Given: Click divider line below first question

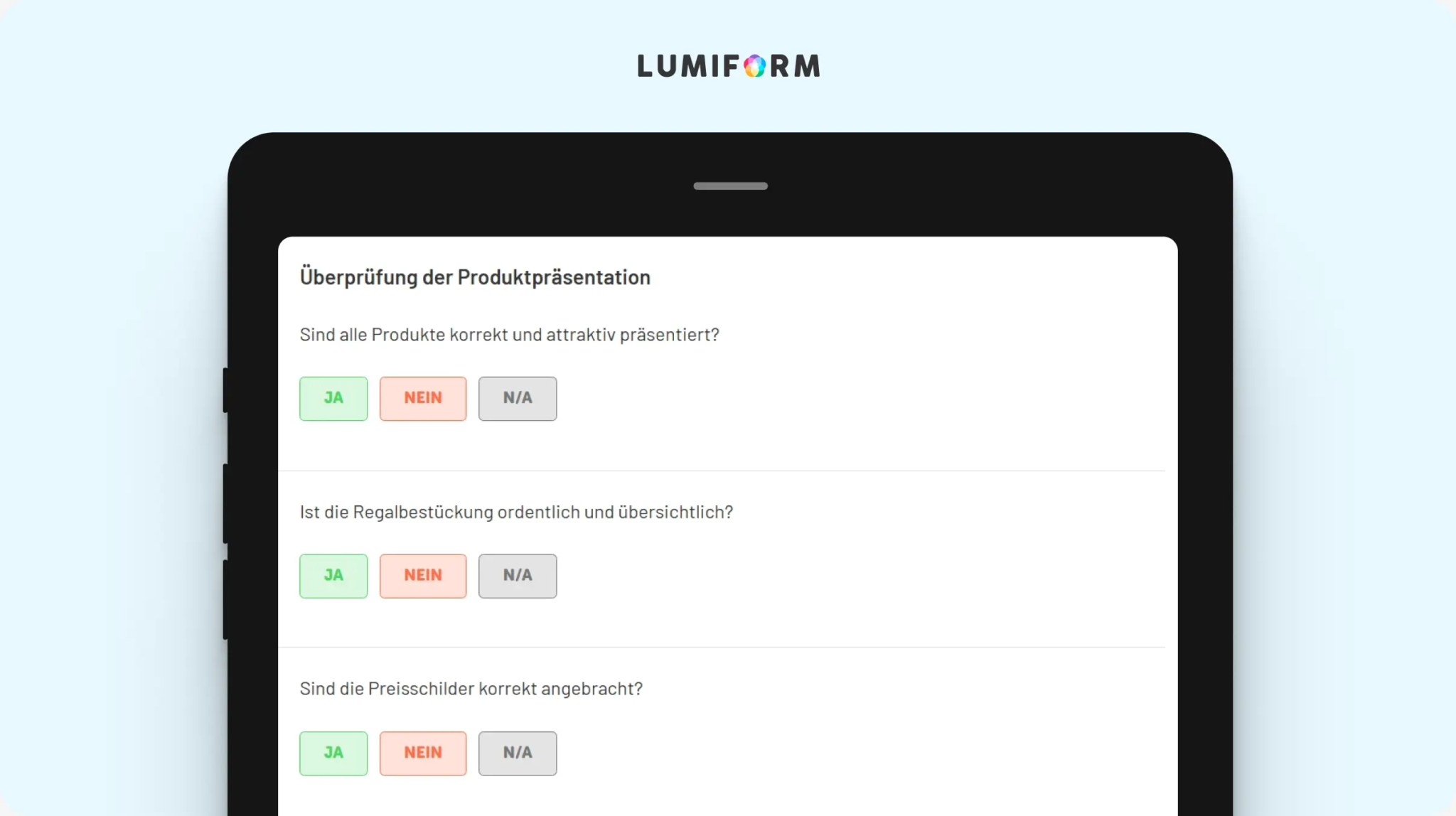Looking at the screenshot, I should (722, 471).
